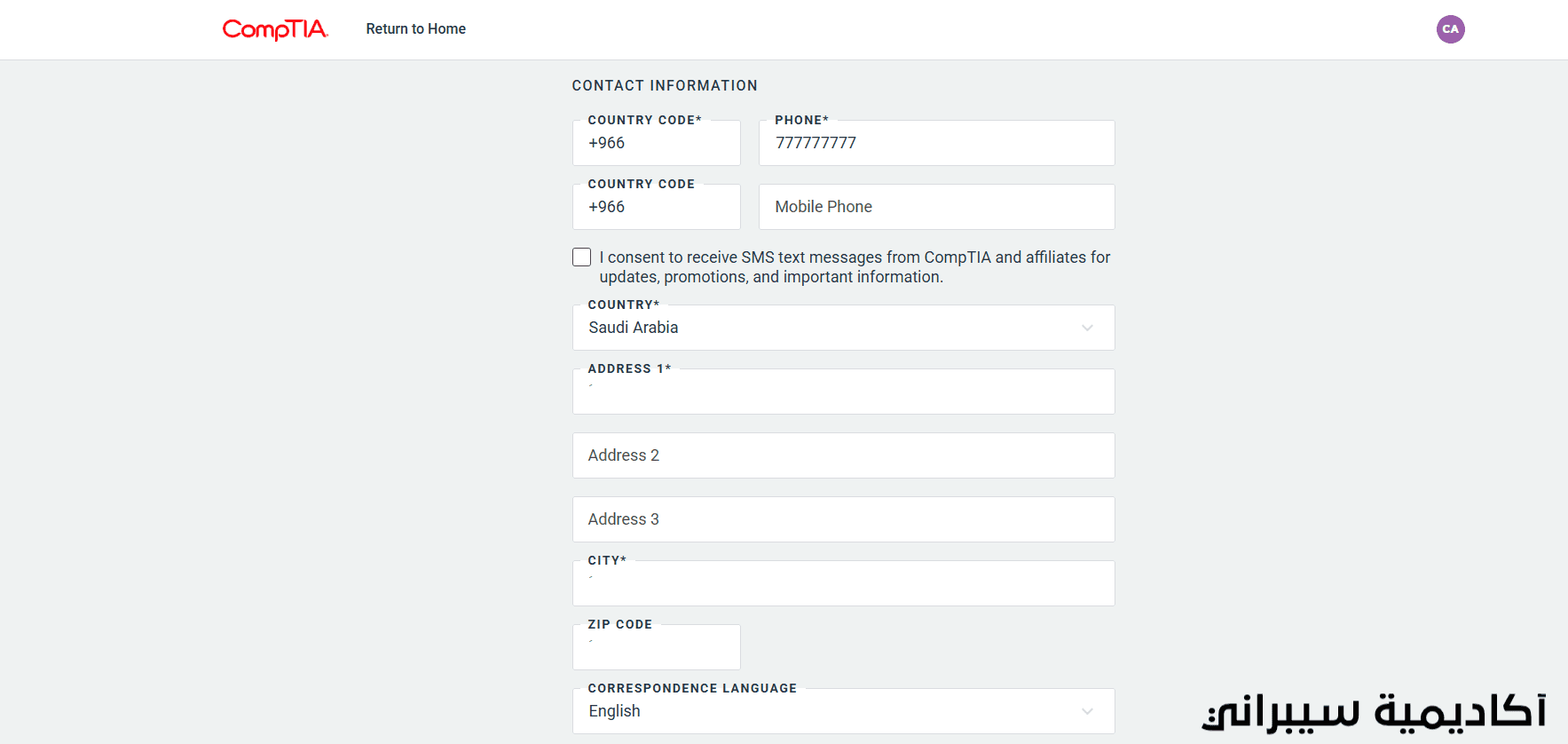This screenshot has width=1568, height=744.
Task: Open the Correspondence Language dropdown
Action: pyautogui.click(x=843, y=711)
